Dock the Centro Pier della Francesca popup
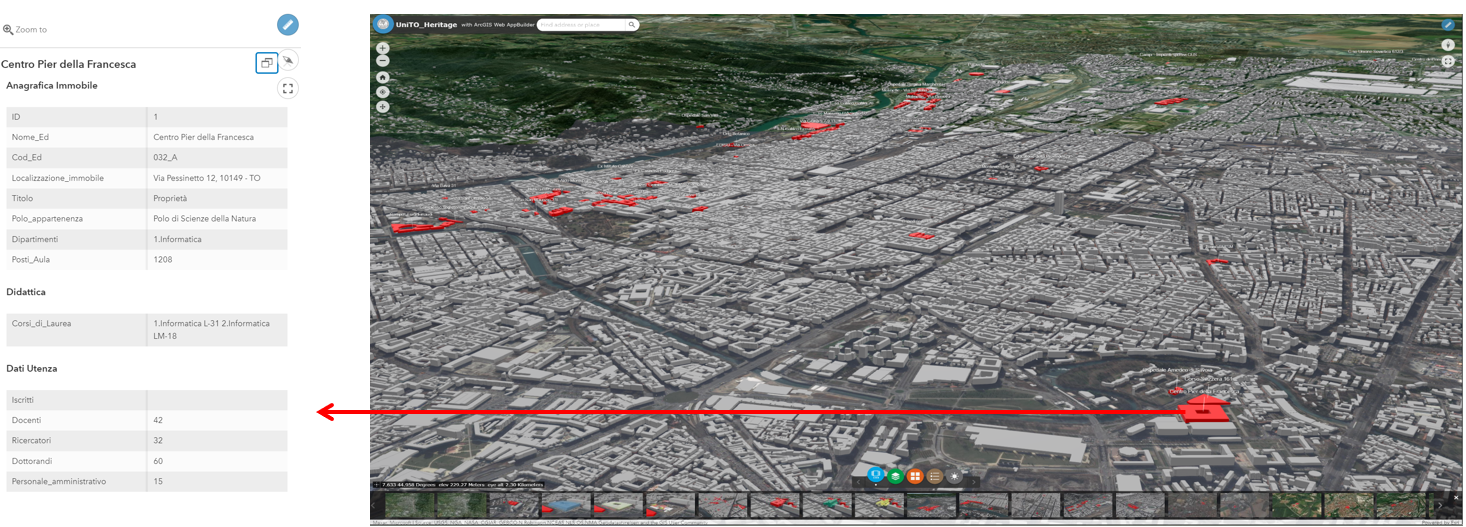 pos(267,63)
